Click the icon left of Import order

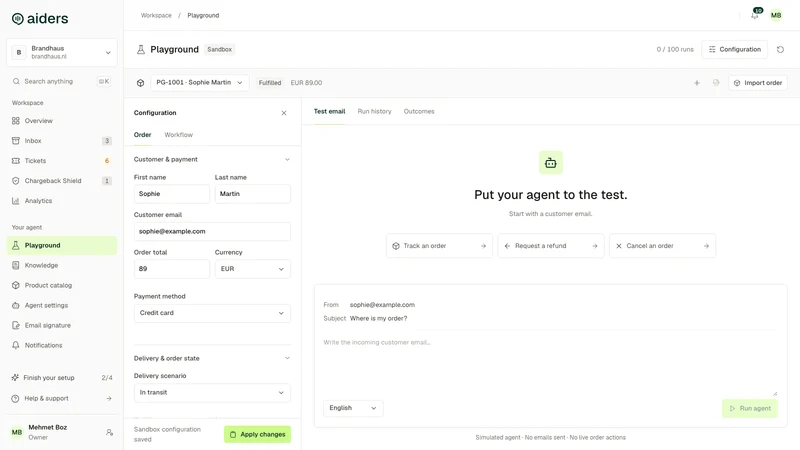[716, 83]
